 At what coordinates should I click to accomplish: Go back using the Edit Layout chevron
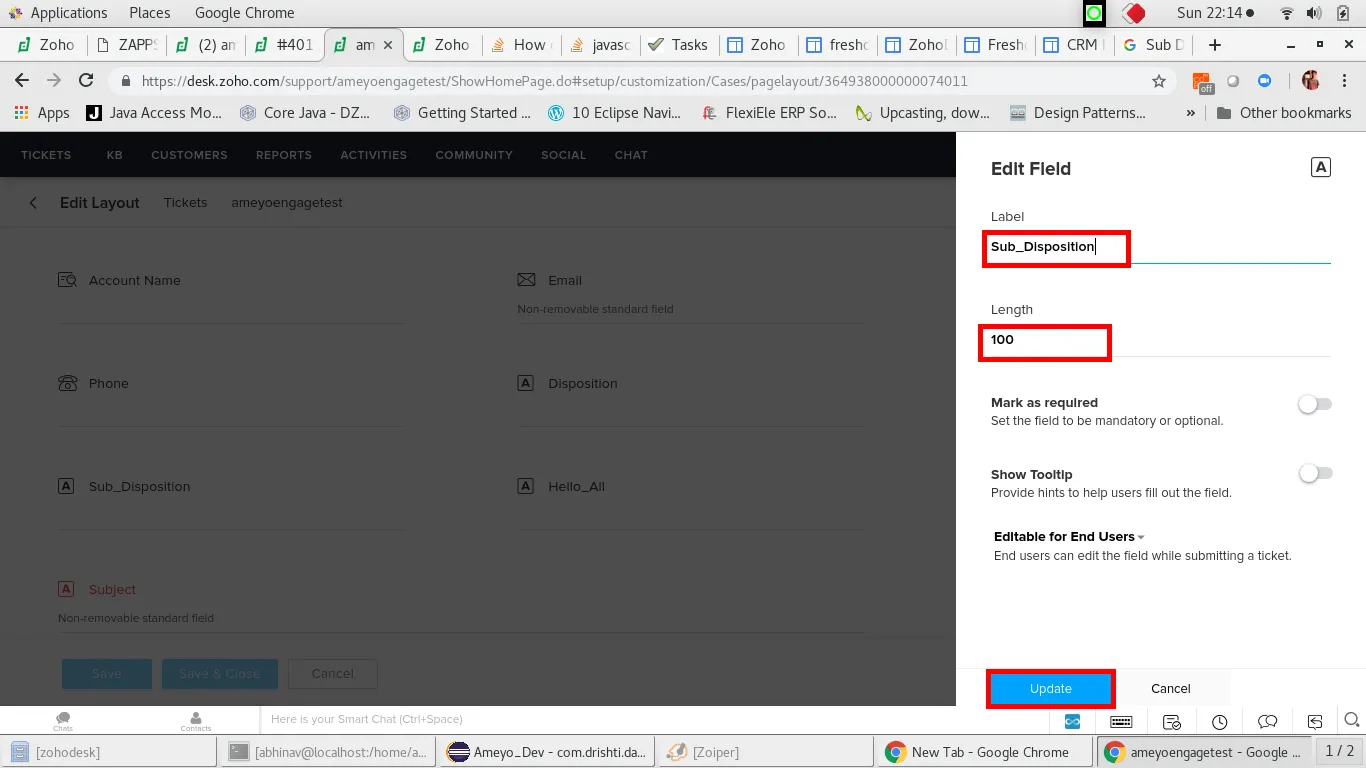[33, 203]
